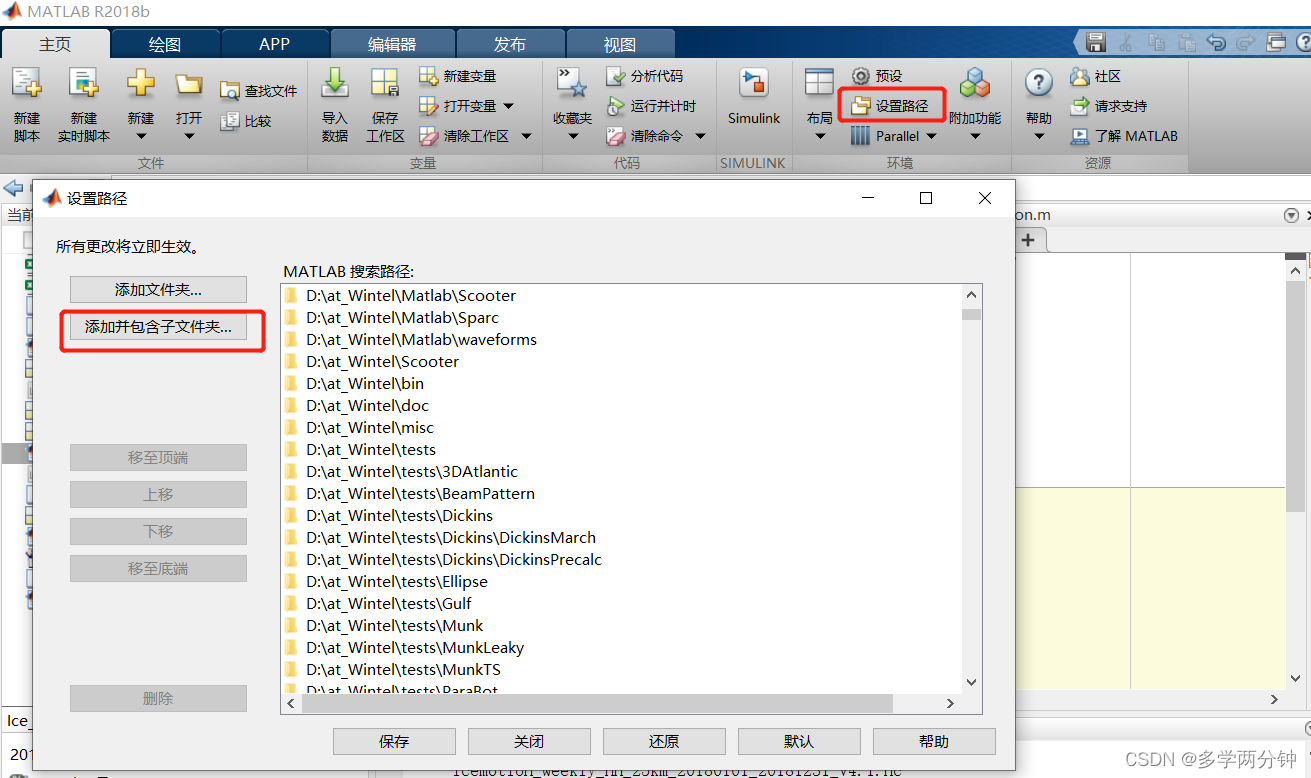The height and width of the screenshot is (778, 1311).
Task: Click Clear Workspace (清除工作区)
Action: (x=464, y=136)
